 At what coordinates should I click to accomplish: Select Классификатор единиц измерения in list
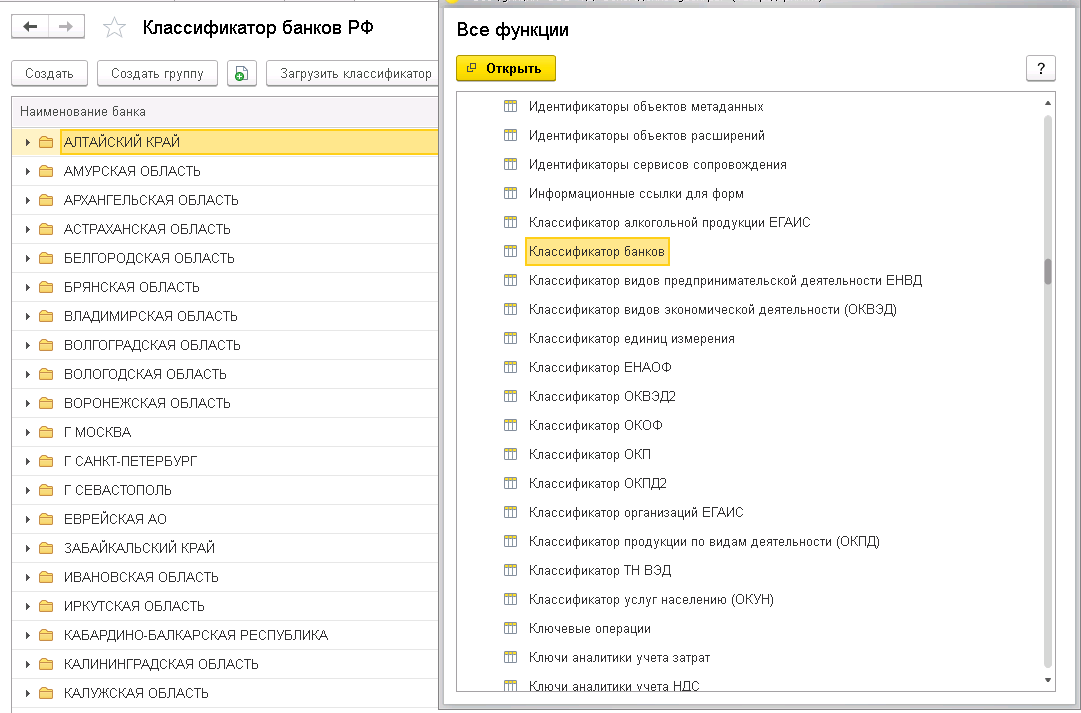tap(631, 339)
